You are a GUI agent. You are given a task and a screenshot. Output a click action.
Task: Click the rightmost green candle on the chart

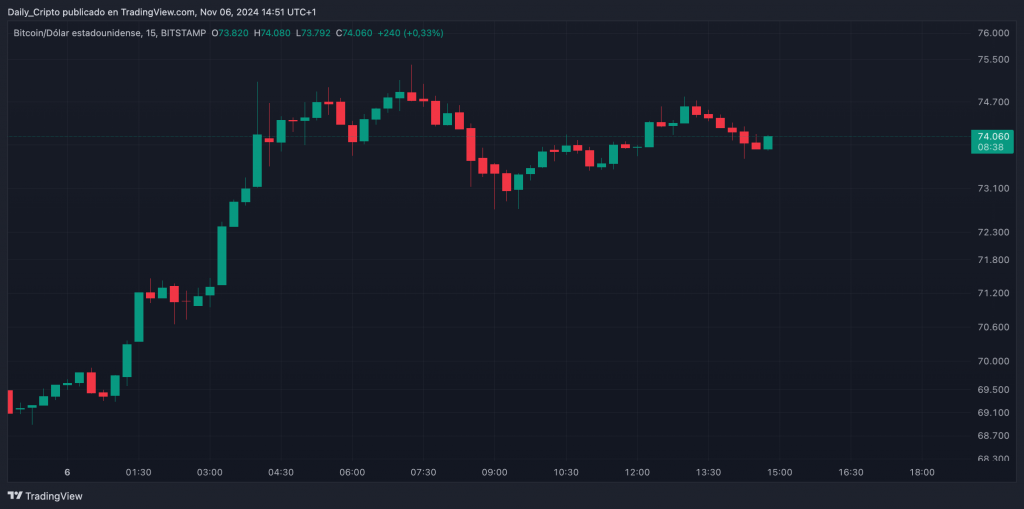(x=768, y=142)
